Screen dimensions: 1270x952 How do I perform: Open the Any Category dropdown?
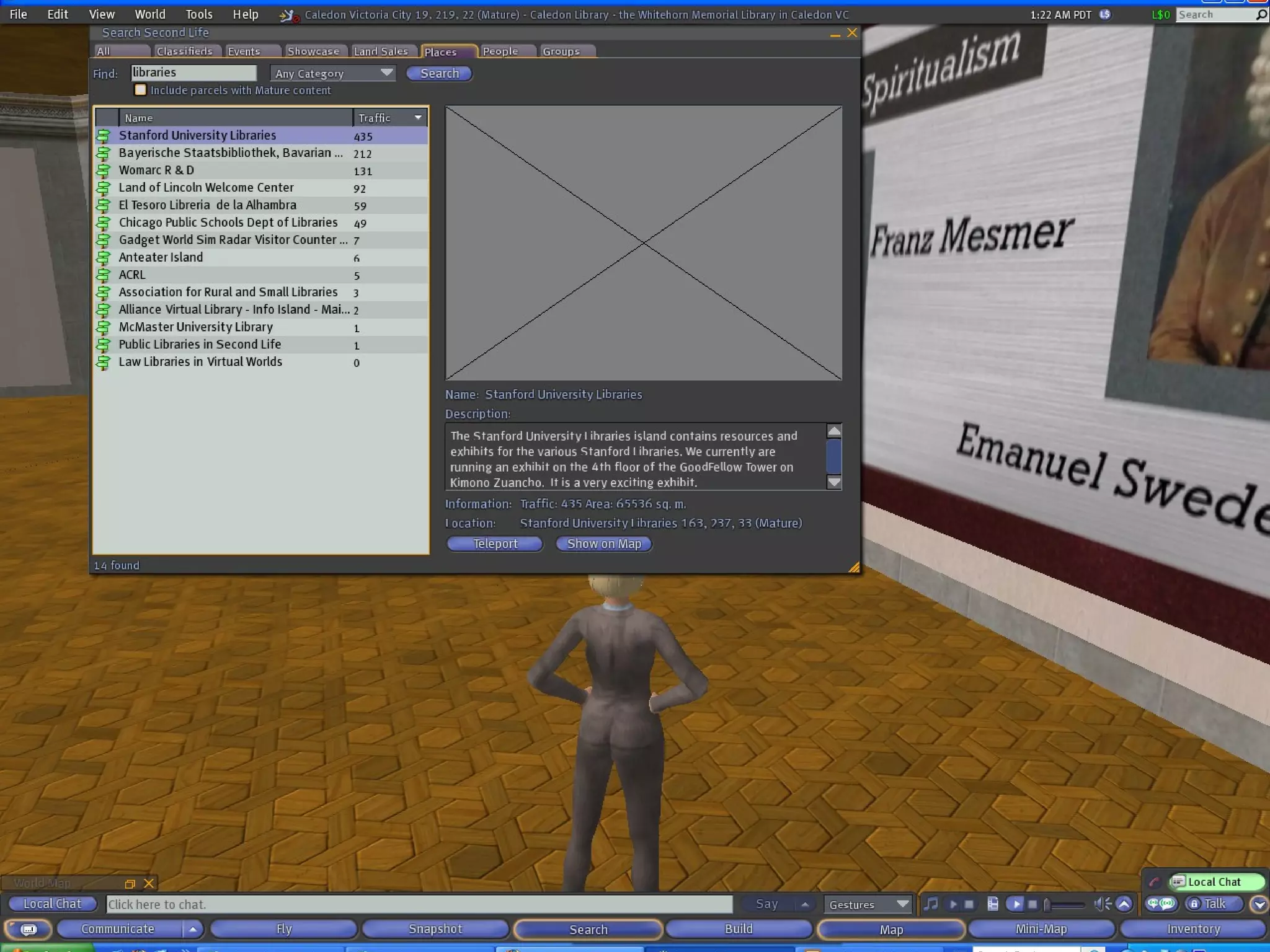[x=333, y=73]
